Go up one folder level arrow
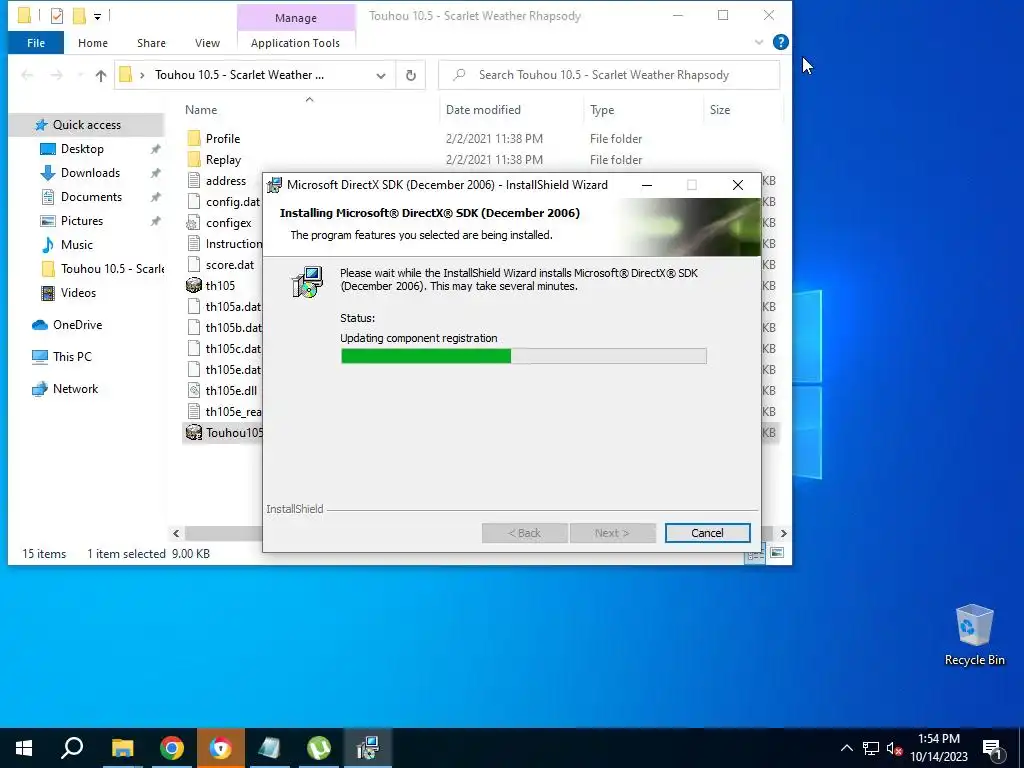This screenshot has width=1024, height=768. pyautogui.click(x=101, y=75)
